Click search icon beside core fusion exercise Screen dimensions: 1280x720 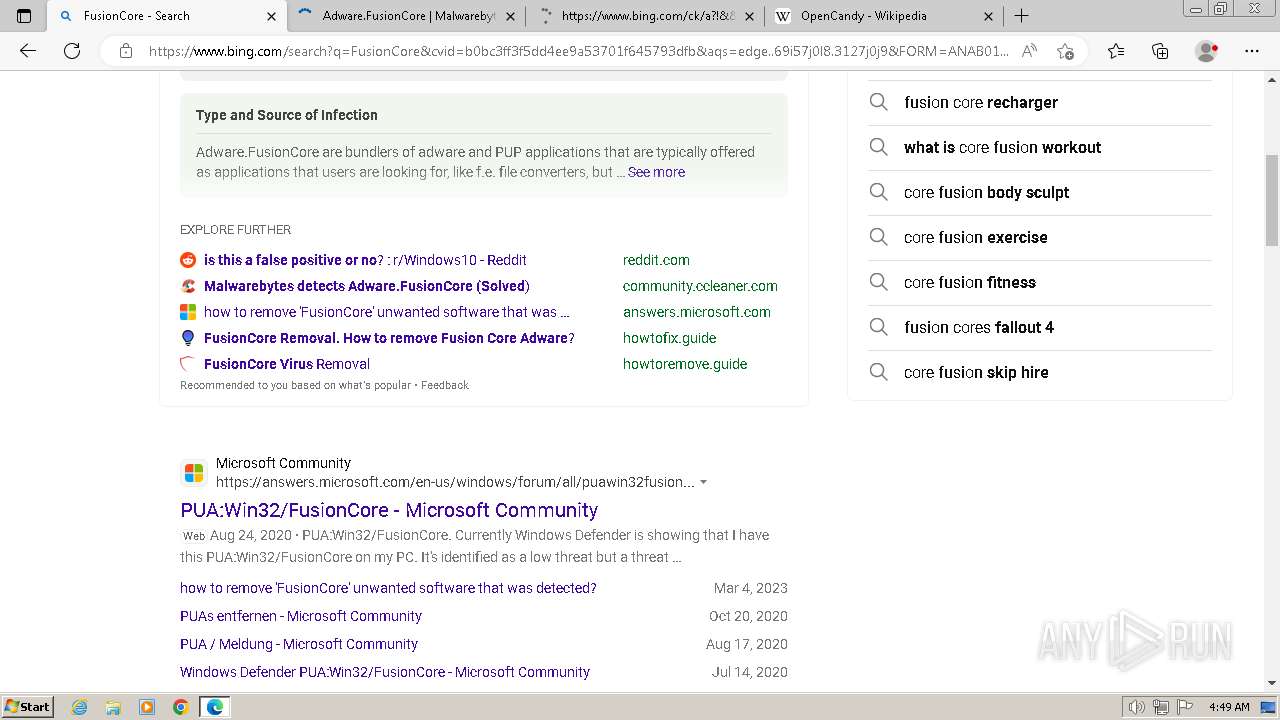click(x=878, y=237)
